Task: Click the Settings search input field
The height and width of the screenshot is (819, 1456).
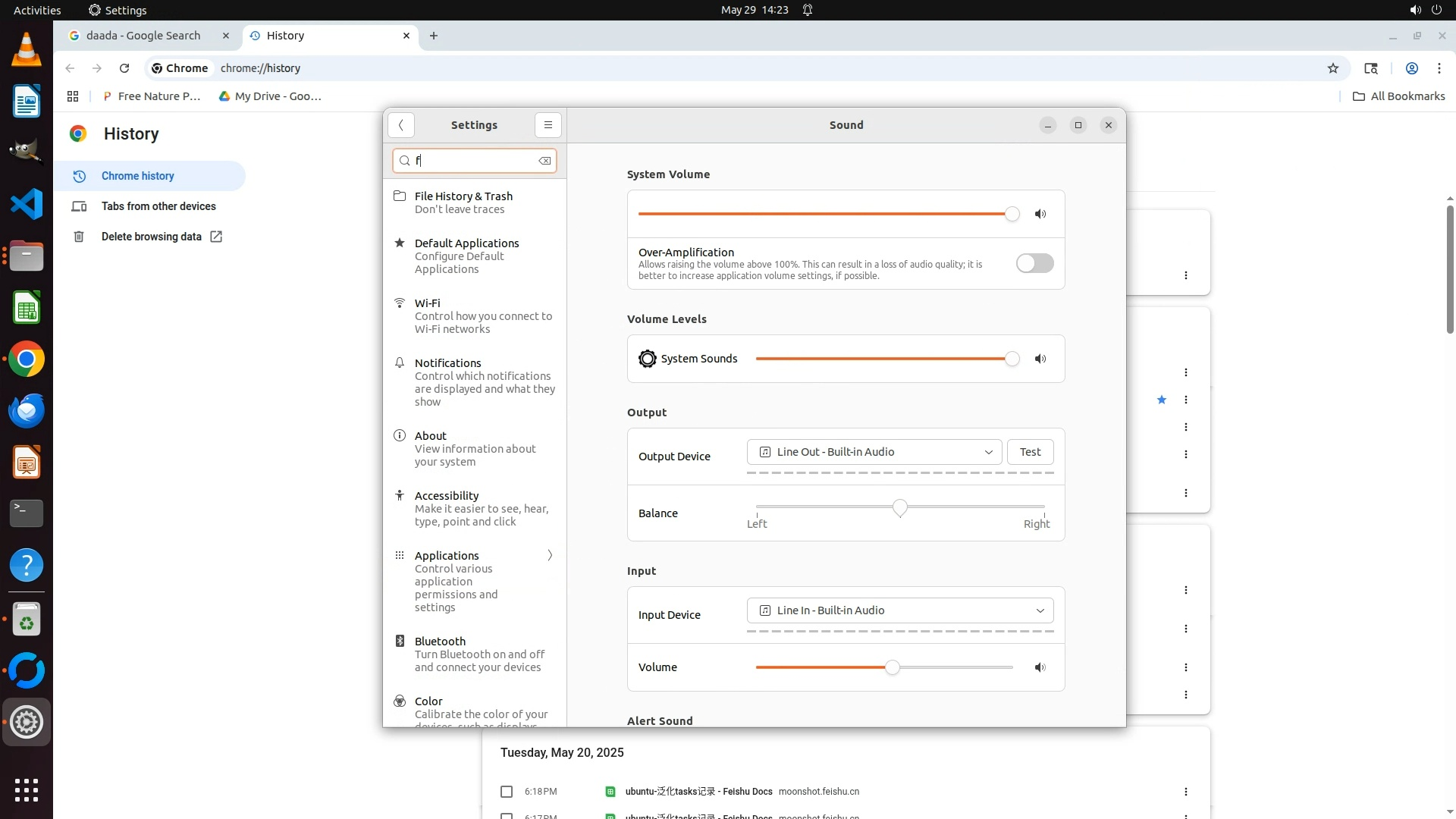Action: click(474, 161)
